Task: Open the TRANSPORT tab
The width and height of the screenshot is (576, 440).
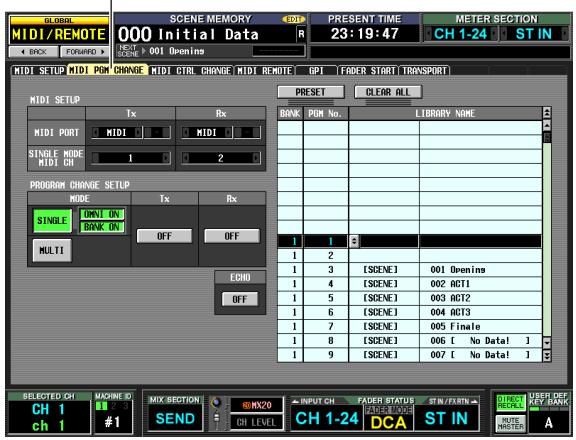Action: point(424,71)
